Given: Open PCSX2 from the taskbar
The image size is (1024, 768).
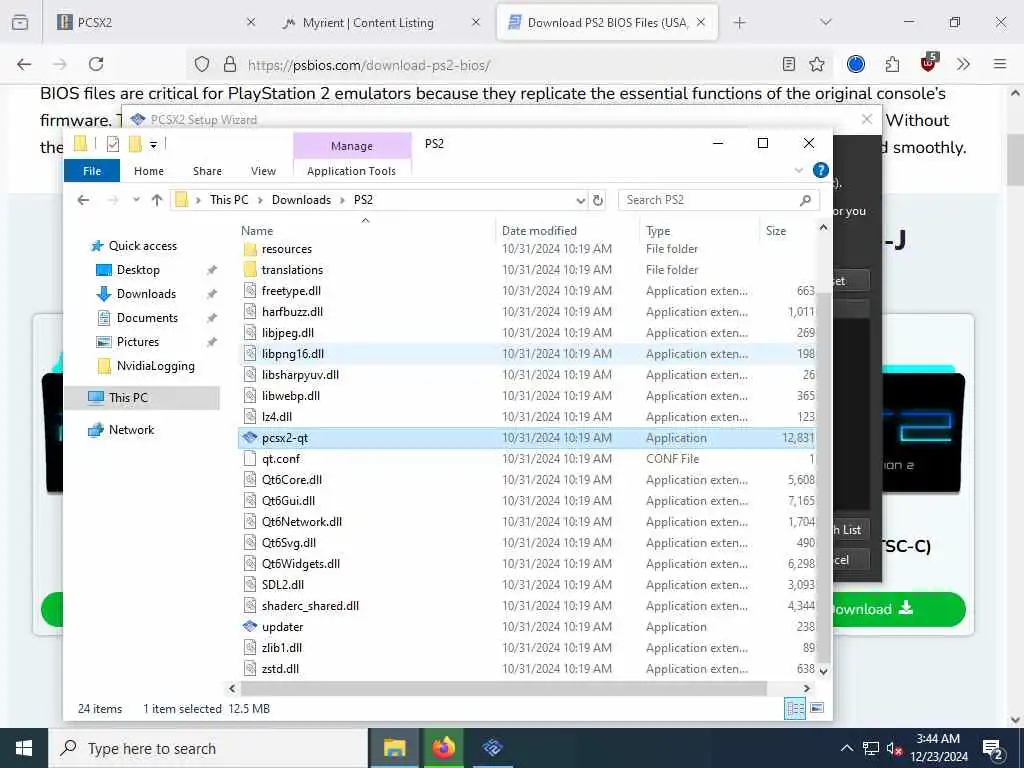Looking at the screenshot, I should click(492, 748).
